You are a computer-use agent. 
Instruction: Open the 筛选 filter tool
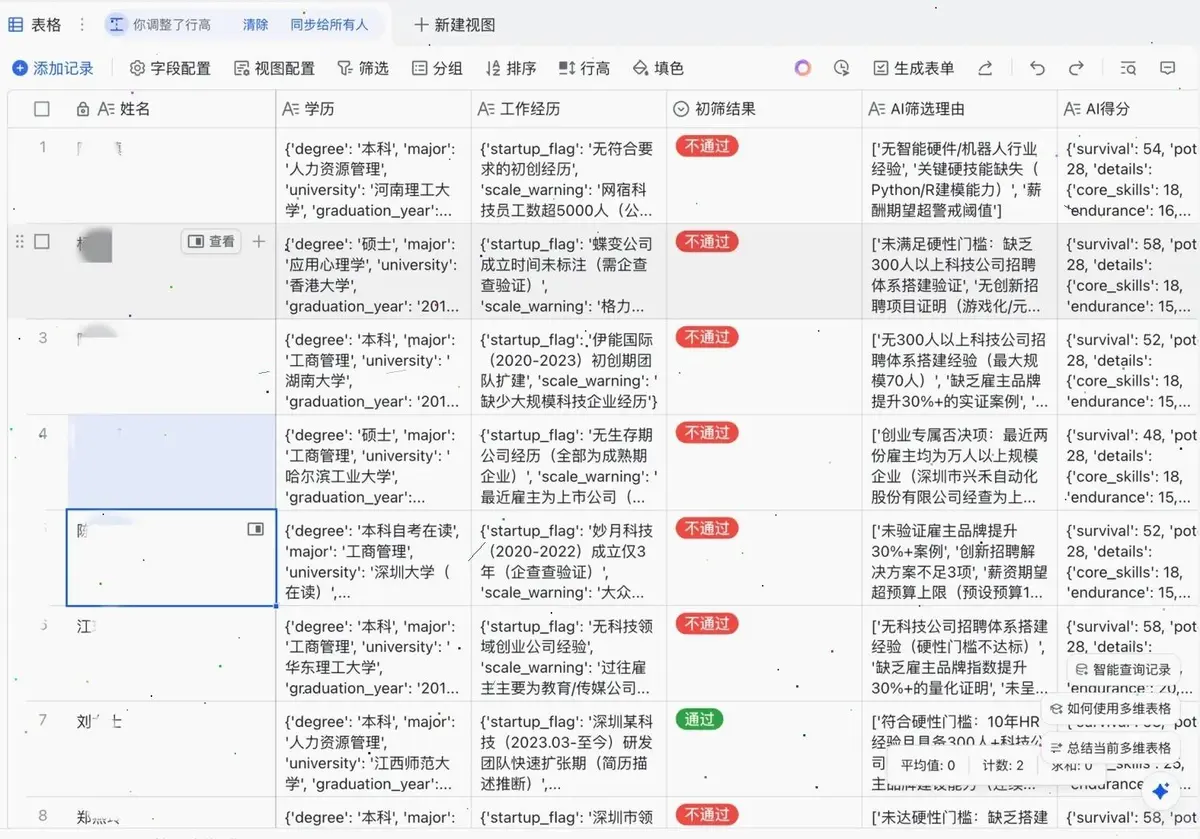362,68
